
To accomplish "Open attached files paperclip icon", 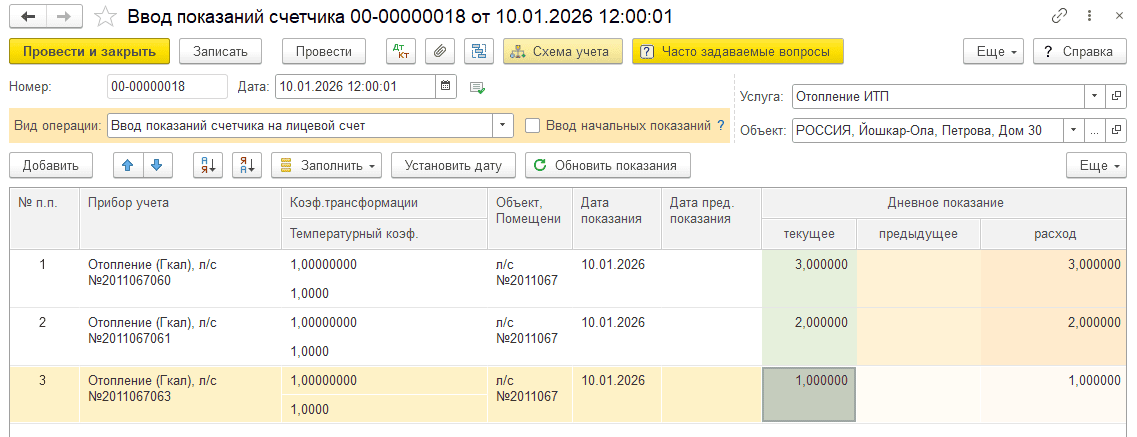I will click(439, 51).
